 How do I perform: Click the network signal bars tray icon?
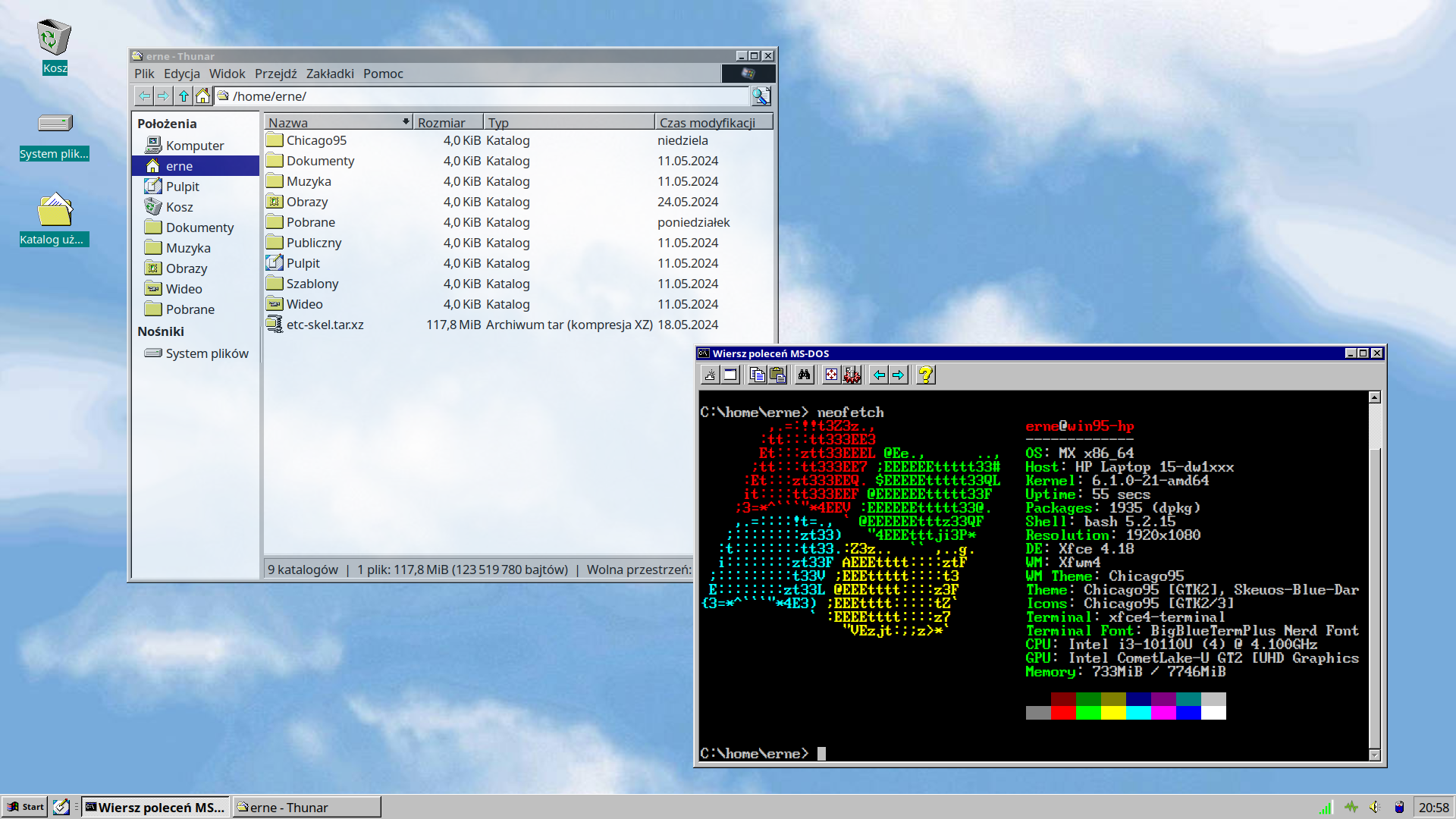tap(1326, 808)
